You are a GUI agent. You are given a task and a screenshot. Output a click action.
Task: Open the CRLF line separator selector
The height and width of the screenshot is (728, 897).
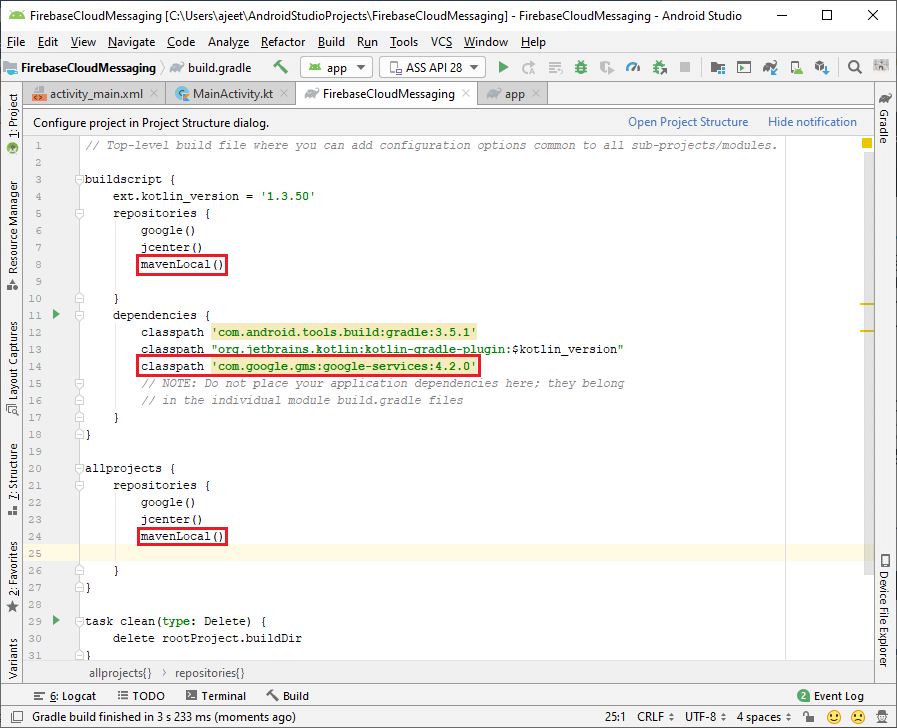point(655,717)
